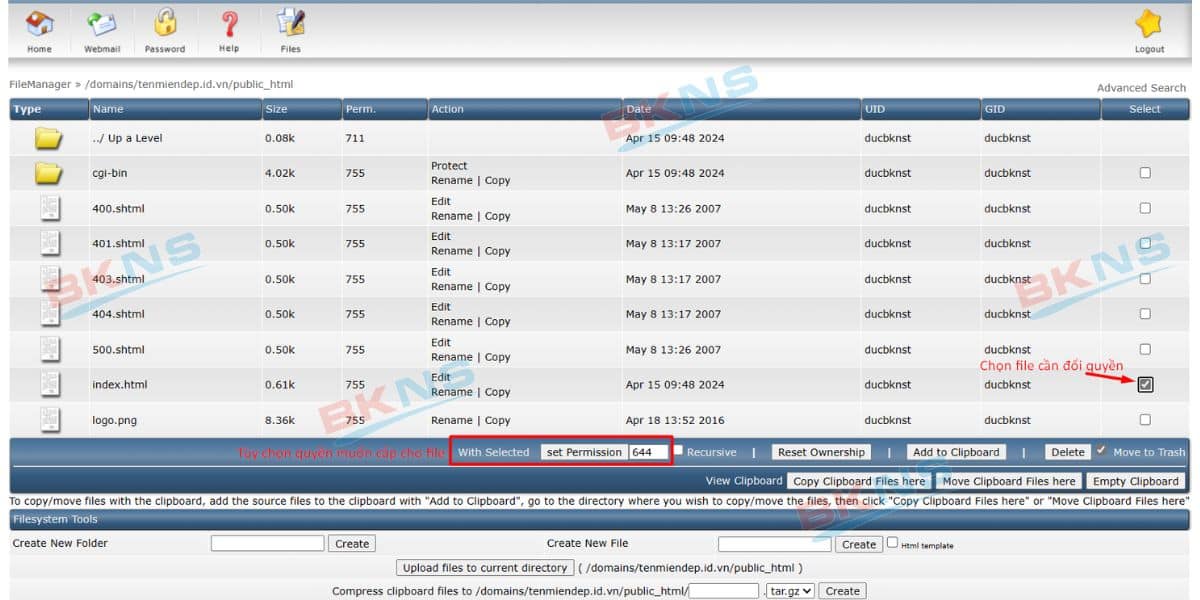
Task: Click the set Permission input showing 644
Action: coord(650,451)
